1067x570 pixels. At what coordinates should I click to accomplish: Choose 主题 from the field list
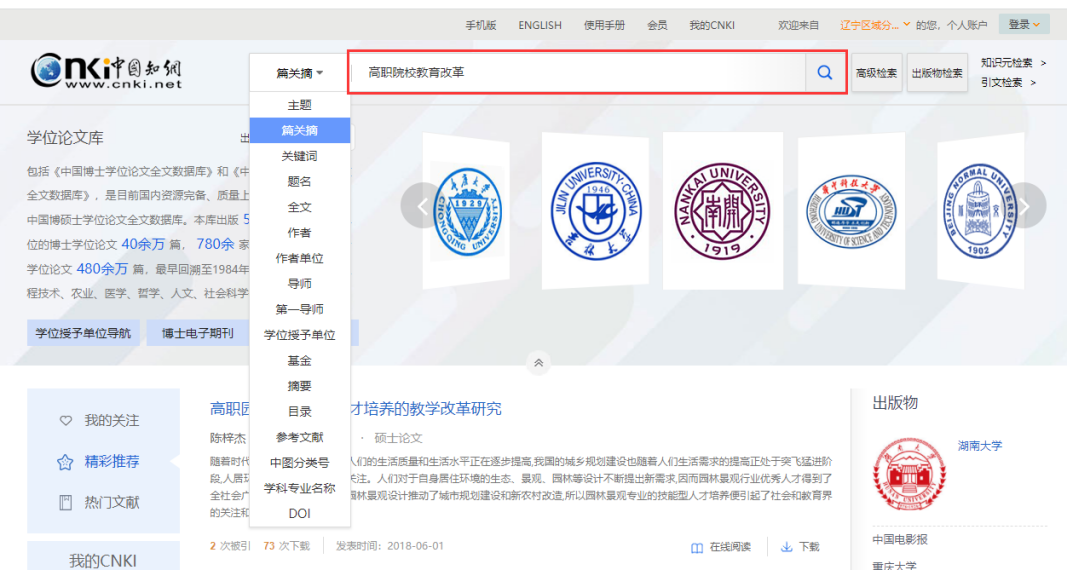(x=299, y=105)
